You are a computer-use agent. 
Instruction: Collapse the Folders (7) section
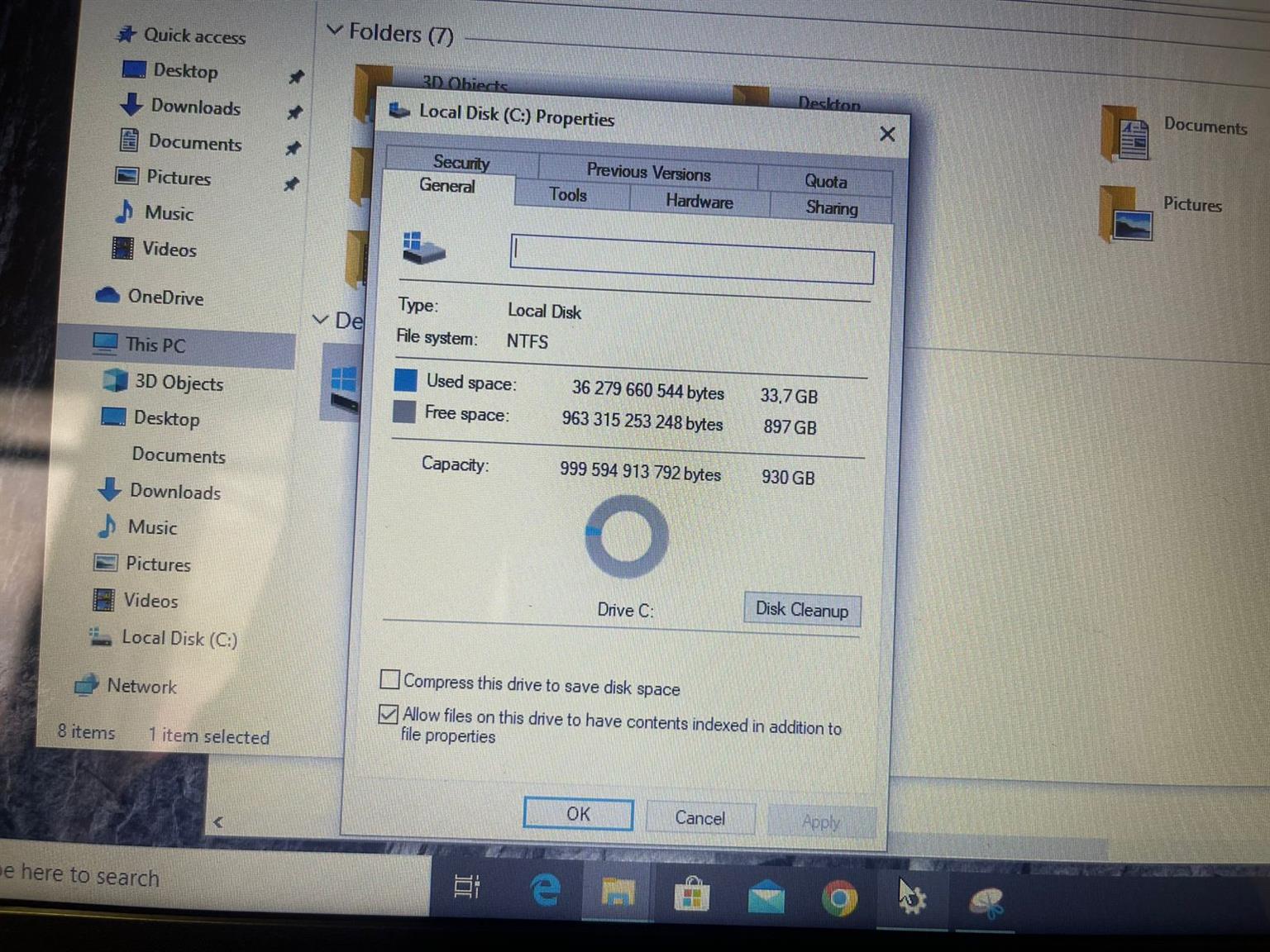pyautogui.click(x=334, y=31)
